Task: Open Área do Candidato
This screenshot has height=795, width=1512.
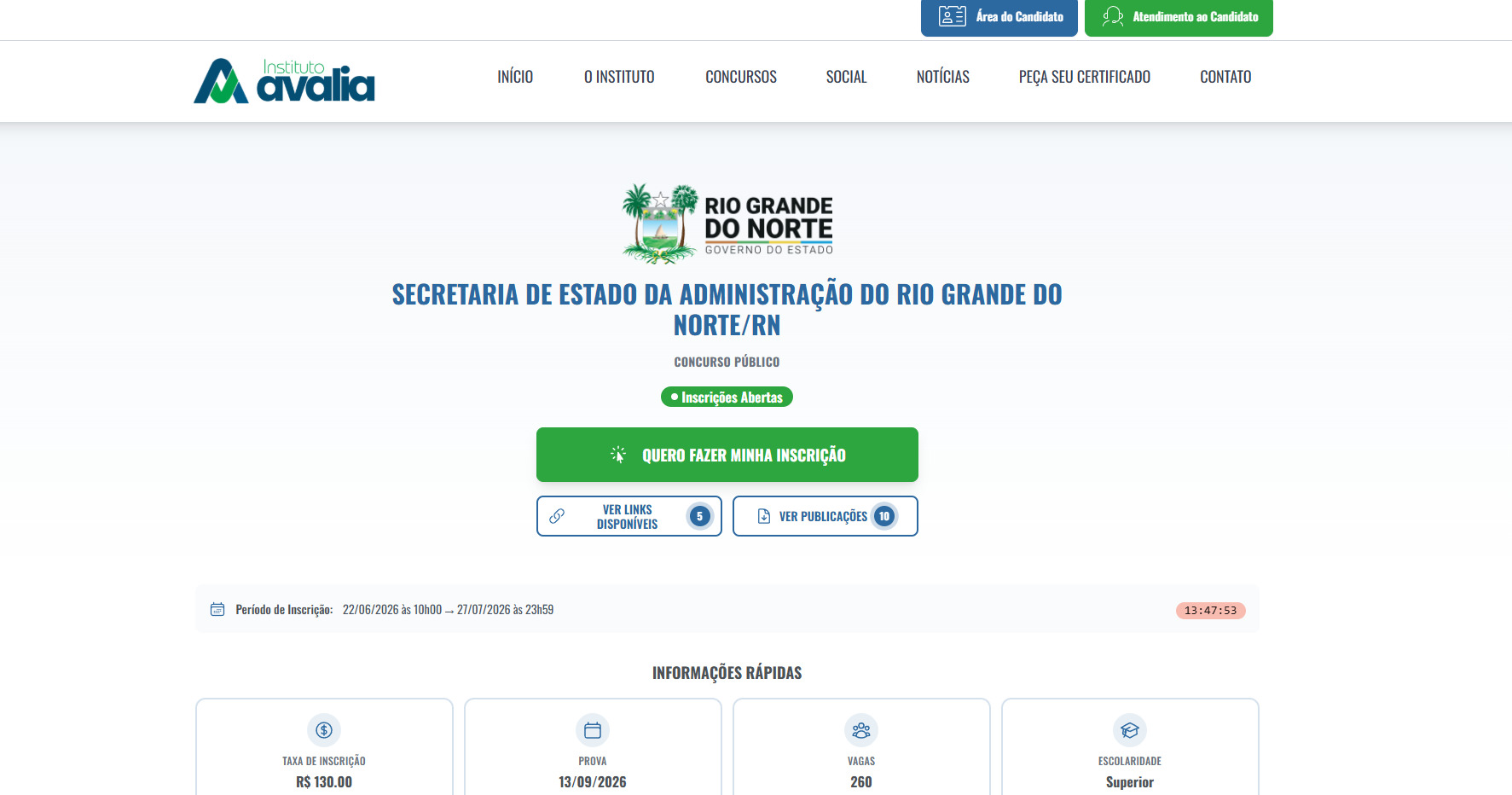Action: [x=999, y=17]
